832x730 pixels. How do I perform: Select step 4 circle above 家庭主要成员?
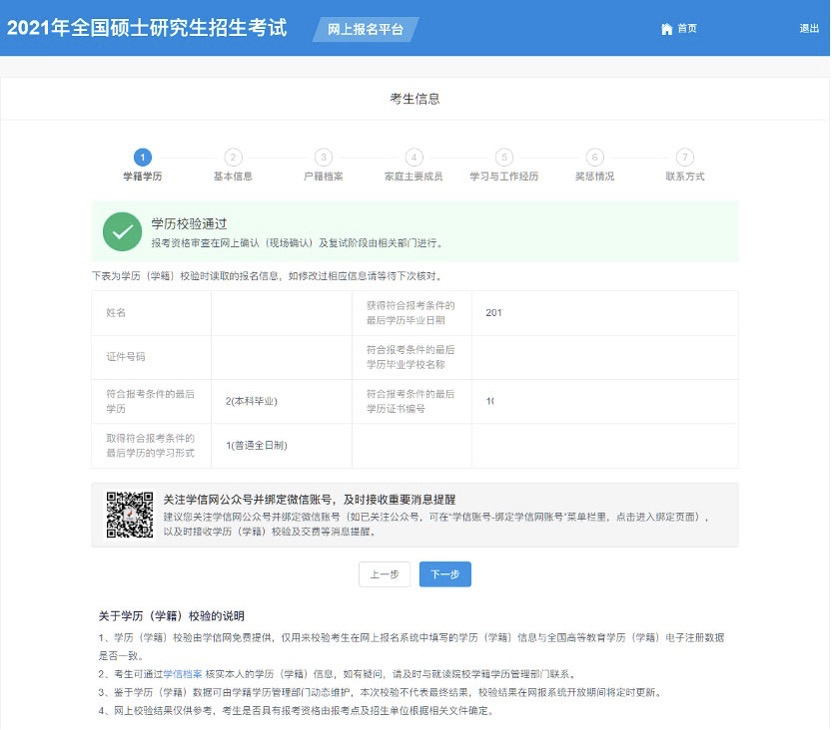[414, 157]
